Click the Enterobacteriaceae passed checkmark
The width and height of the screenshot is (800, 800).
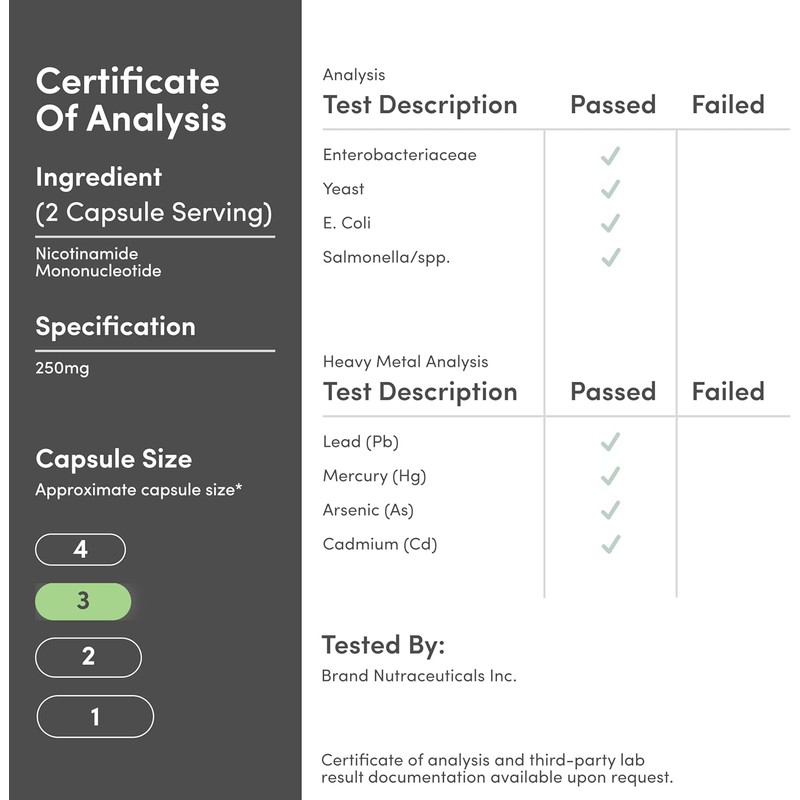[611, 156]
